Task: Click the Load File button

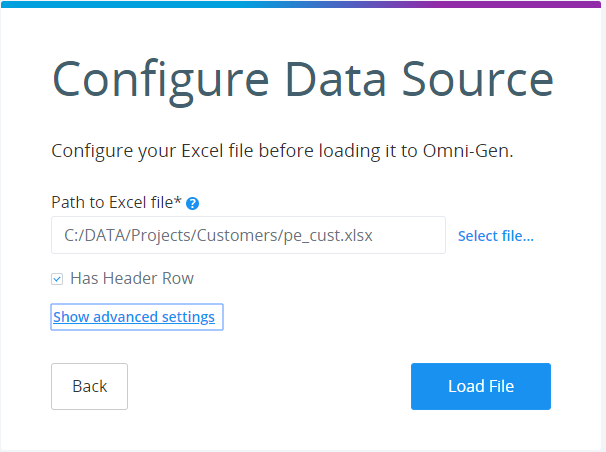Action: 481,386
